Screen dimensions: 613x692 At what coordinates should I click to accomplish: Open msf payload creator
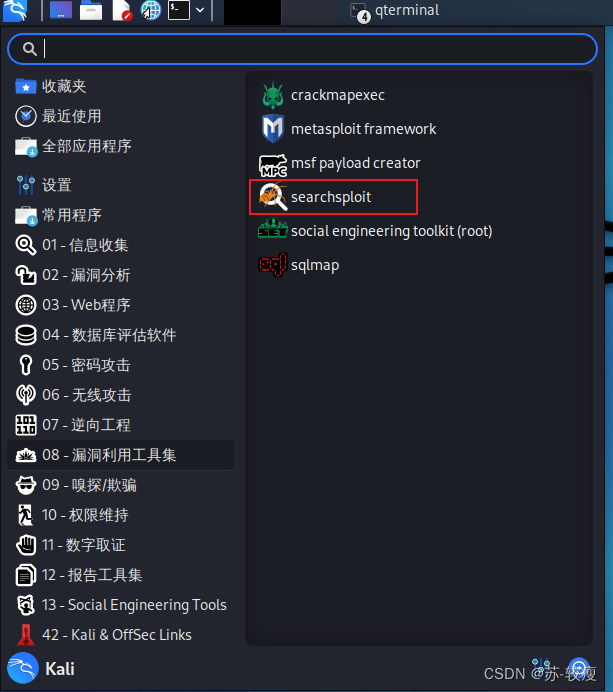[x=340, y=163]
